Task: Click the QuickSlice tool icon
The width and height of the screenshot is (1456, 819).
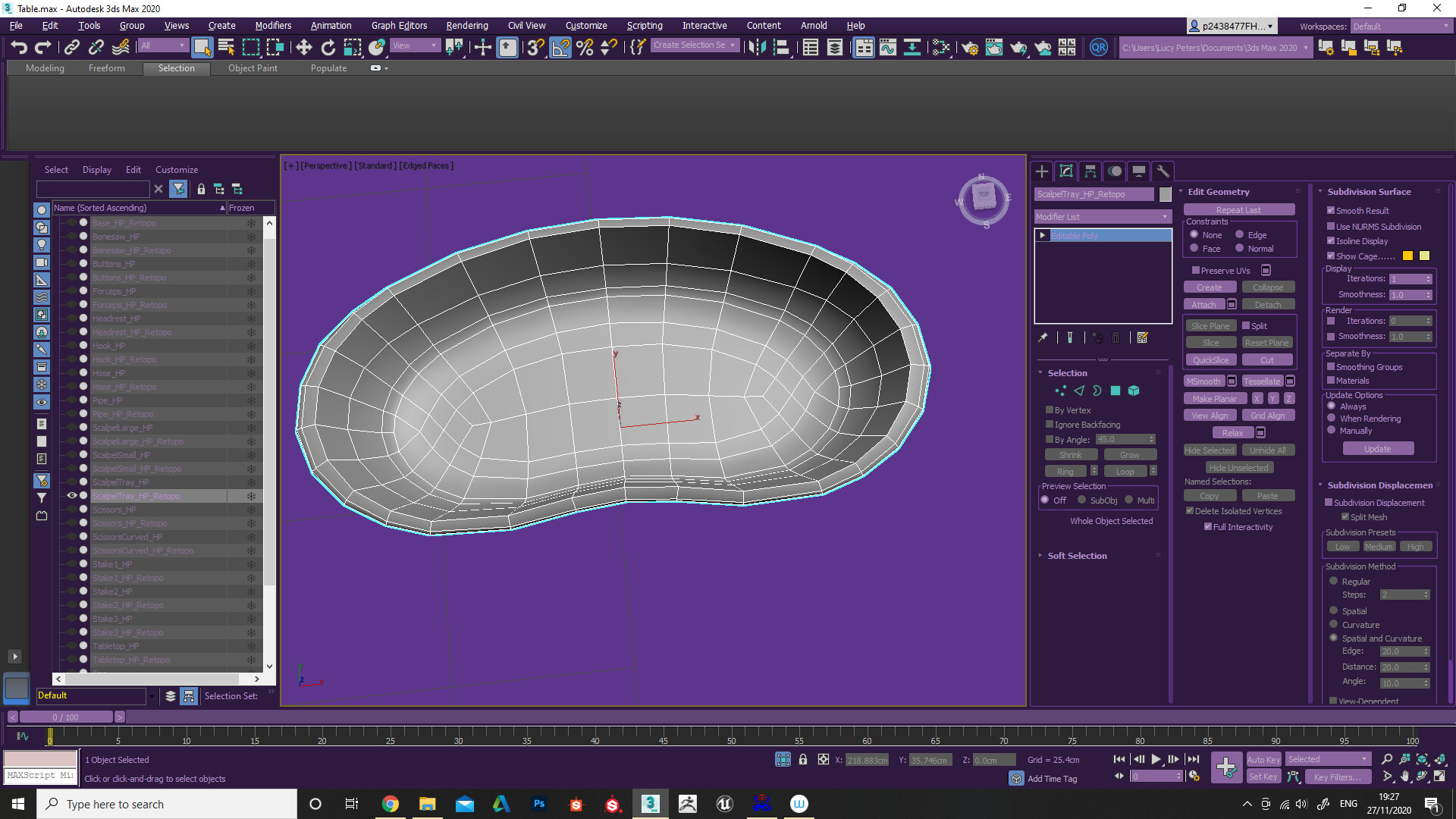Action: click(1211, 360)
